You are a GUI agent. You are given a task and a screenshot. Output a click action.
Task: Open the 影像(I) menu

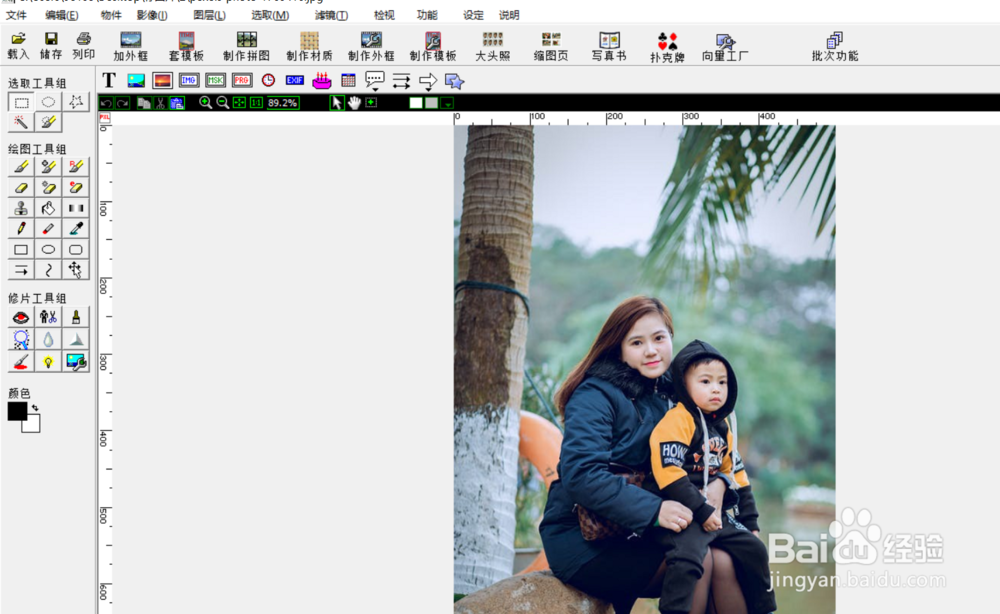coord(152,15)
